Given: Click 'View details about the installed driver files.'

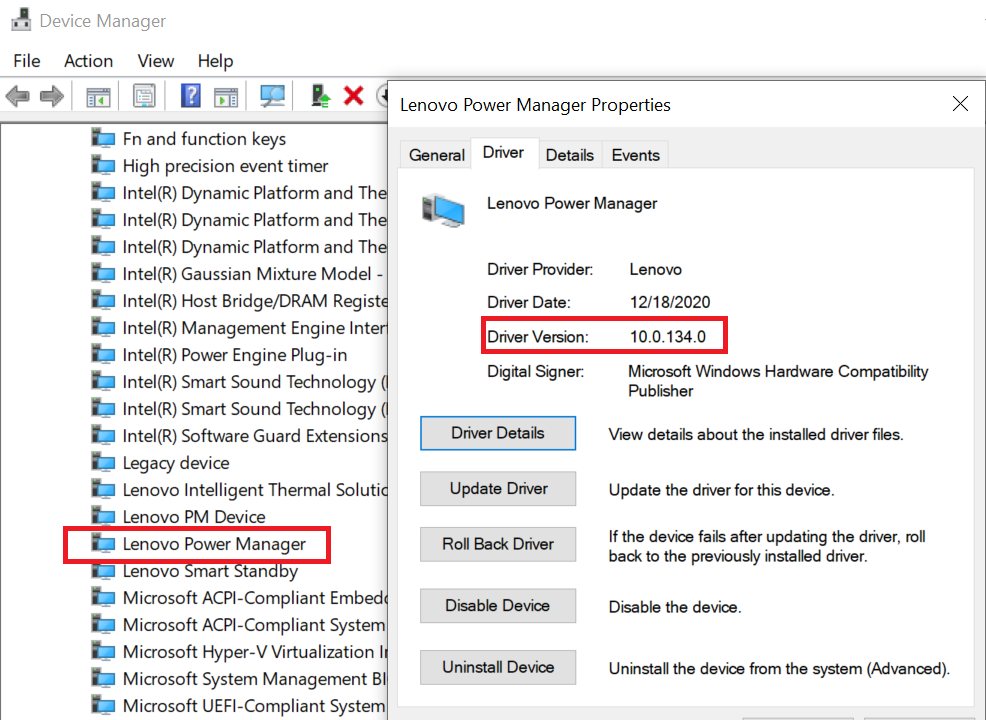Looking at the screenshot, I should pos(756,435).
